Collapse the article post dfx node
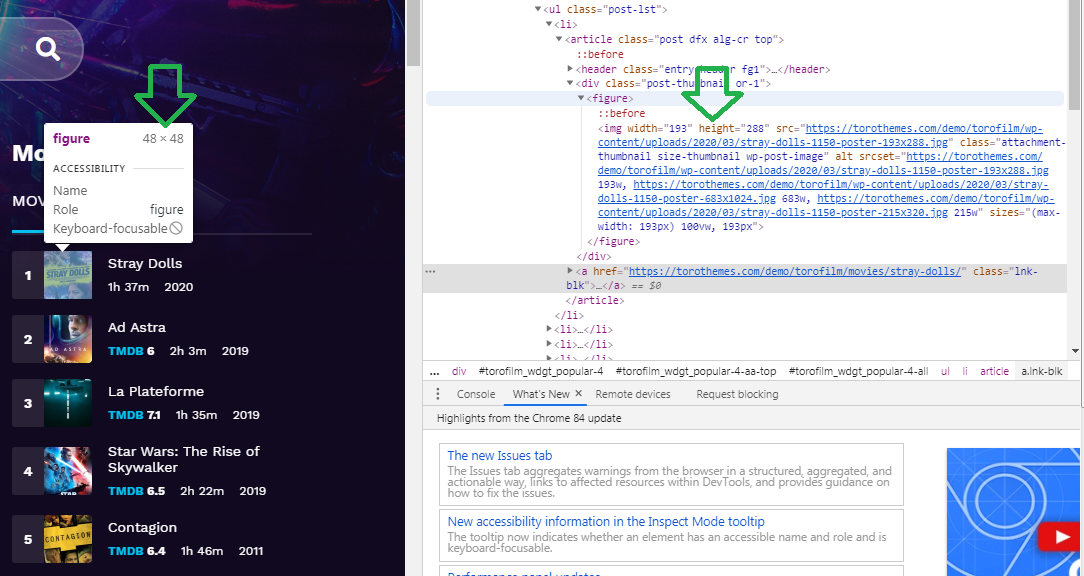The width and height of the screenshot is (1084, 576). [x=559, y=39]
